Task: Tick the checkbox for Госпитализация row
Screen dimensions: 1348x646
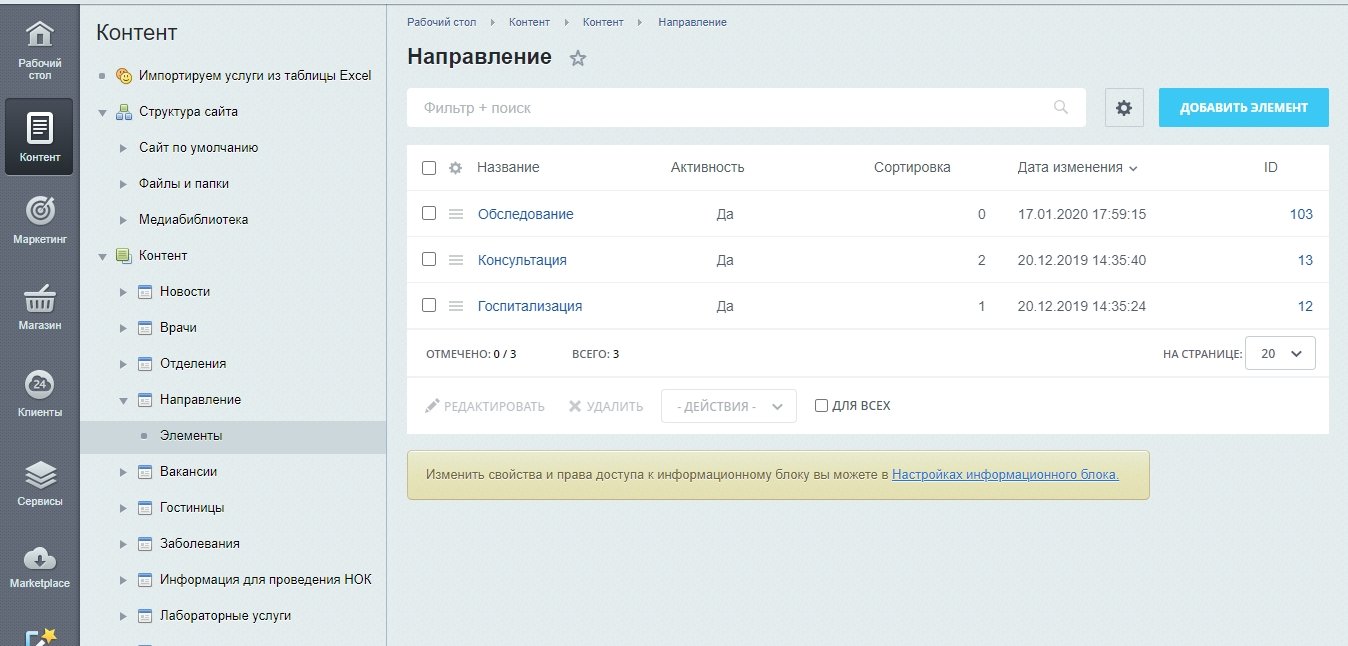Action: click(x=429, y=305)
